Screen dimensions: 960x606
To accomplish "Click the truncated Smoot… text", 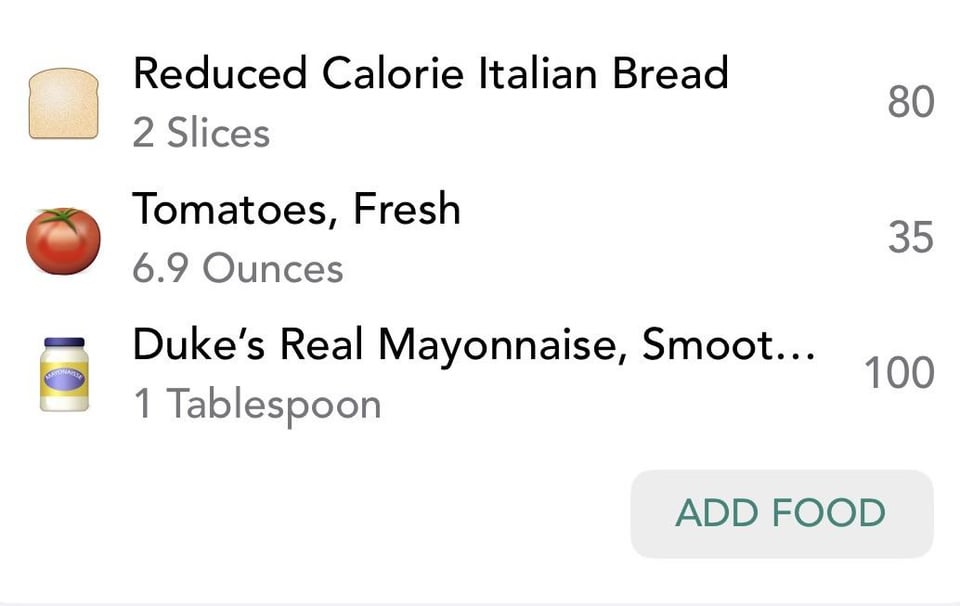I will [729, 345].
